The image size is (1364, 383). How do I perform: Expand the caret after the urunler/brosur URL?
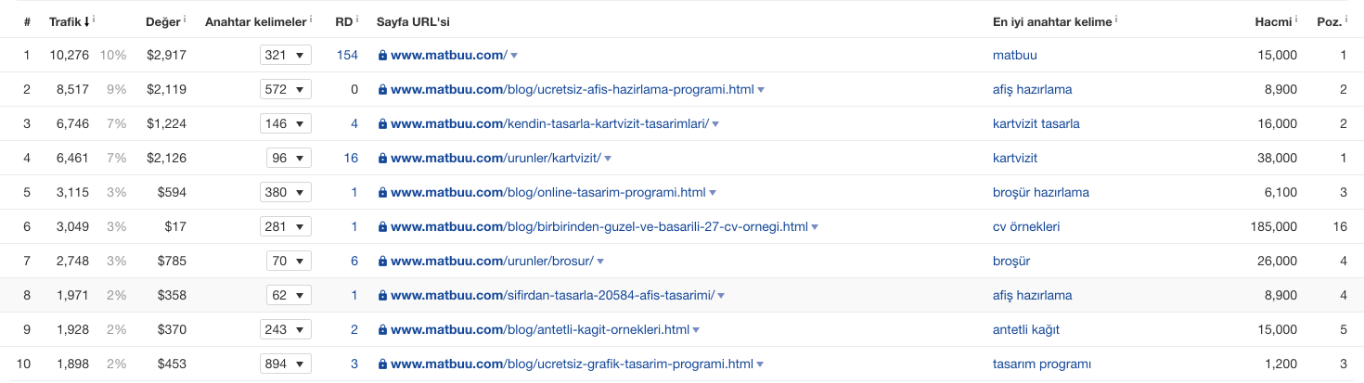601,261
